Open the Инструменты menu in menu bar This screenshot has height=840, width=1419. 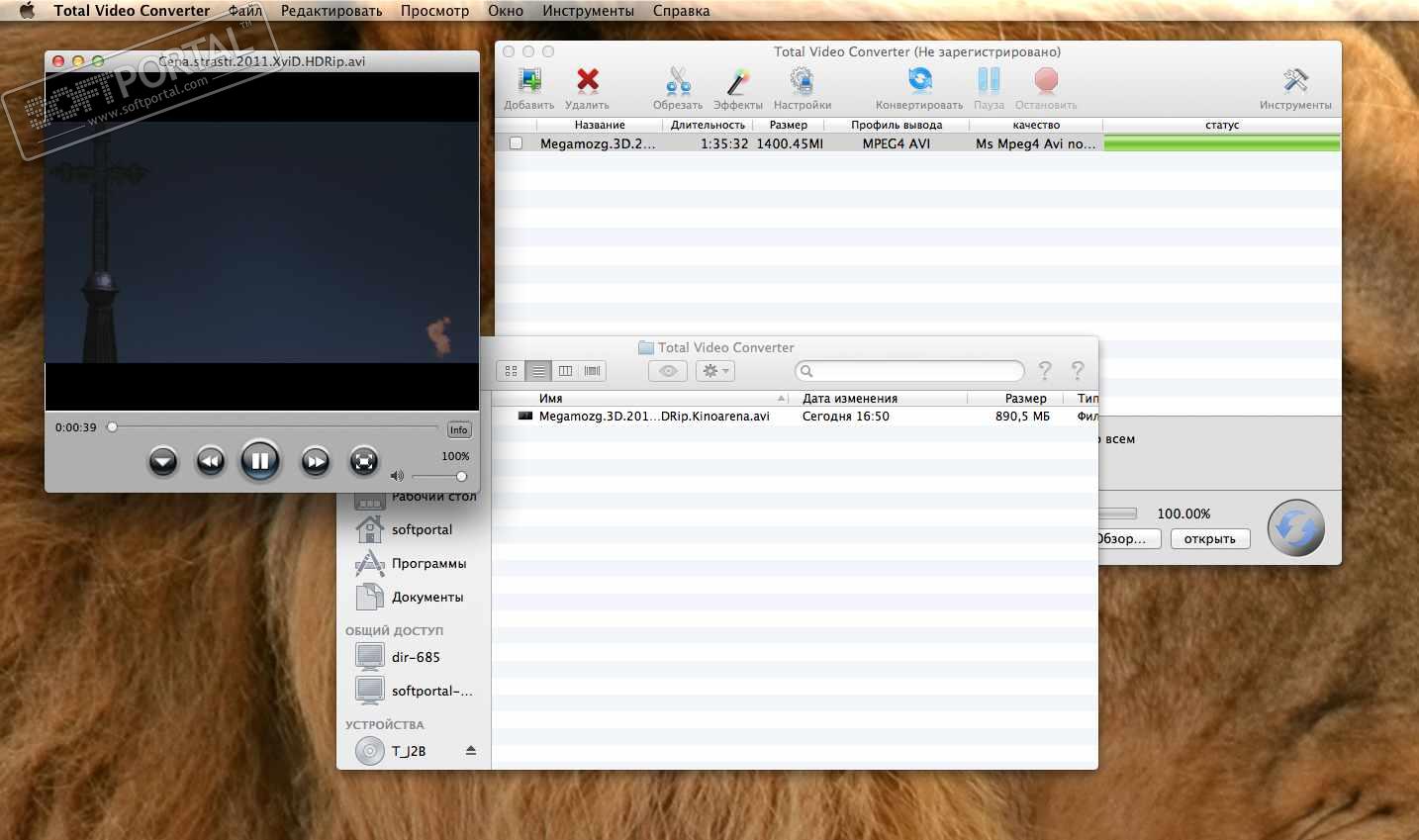pos(589,11)
